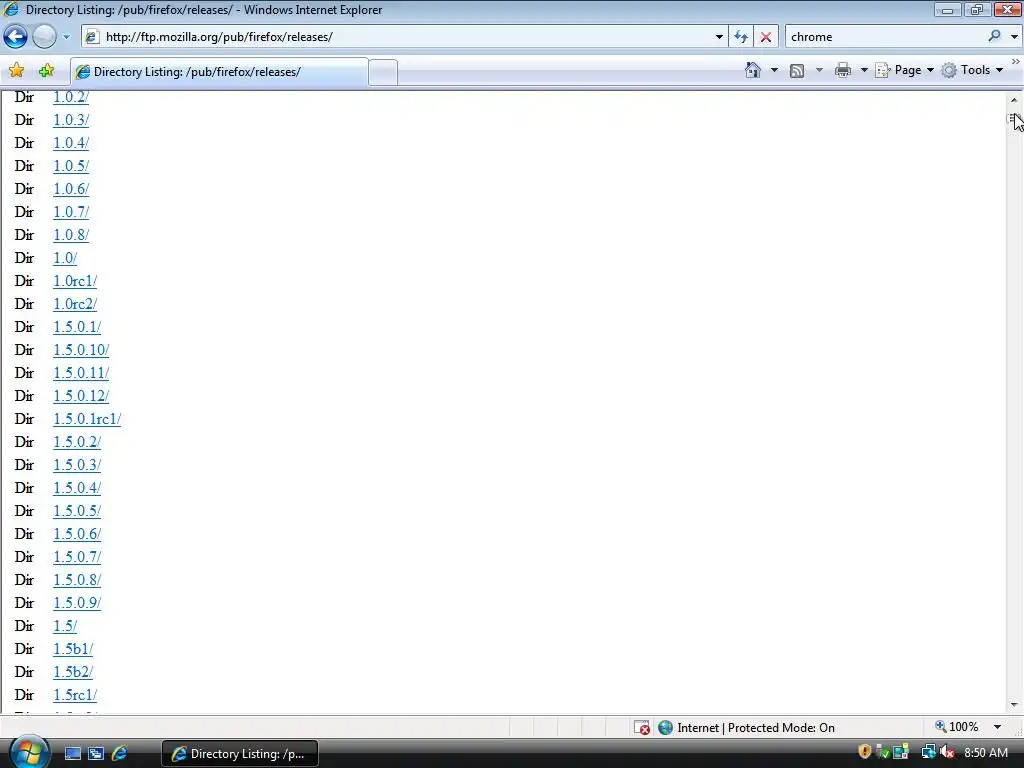The width and height of the screenshot is (1024, 768).
Task: Open the Page menu
Action: pyautogui.click(x=904, y=71)
